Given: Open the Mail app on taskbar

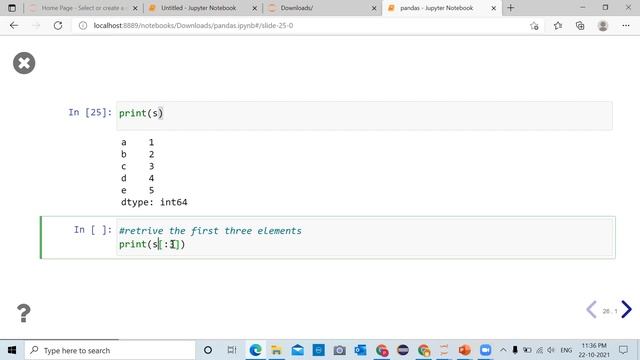Looking at the screenshot, I should pos(298,350).
